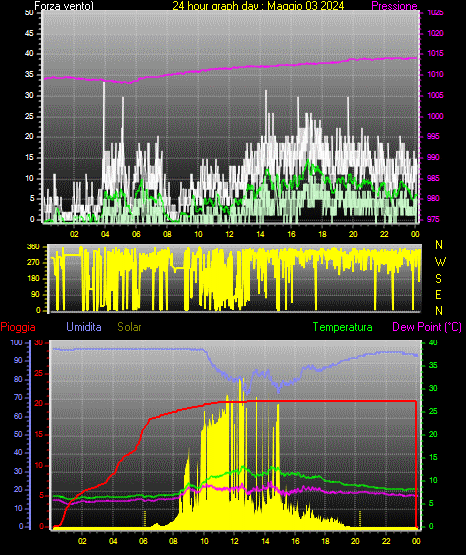
Task: Click the 24 hour graph day title
Action: point(258,6)
